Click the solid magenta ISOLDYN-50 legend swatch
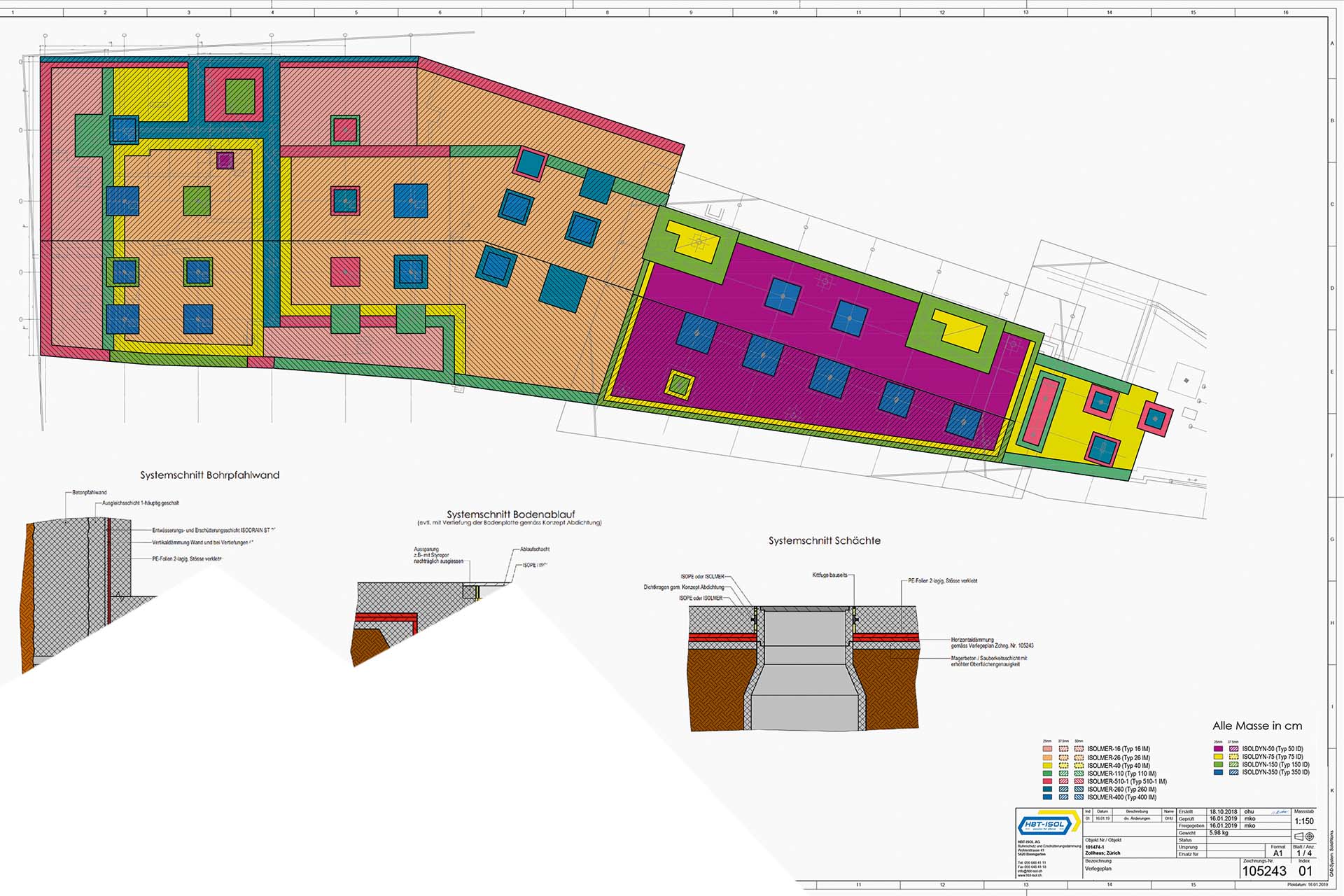This screenshot has height=896, width=1344. (1218, 748)
